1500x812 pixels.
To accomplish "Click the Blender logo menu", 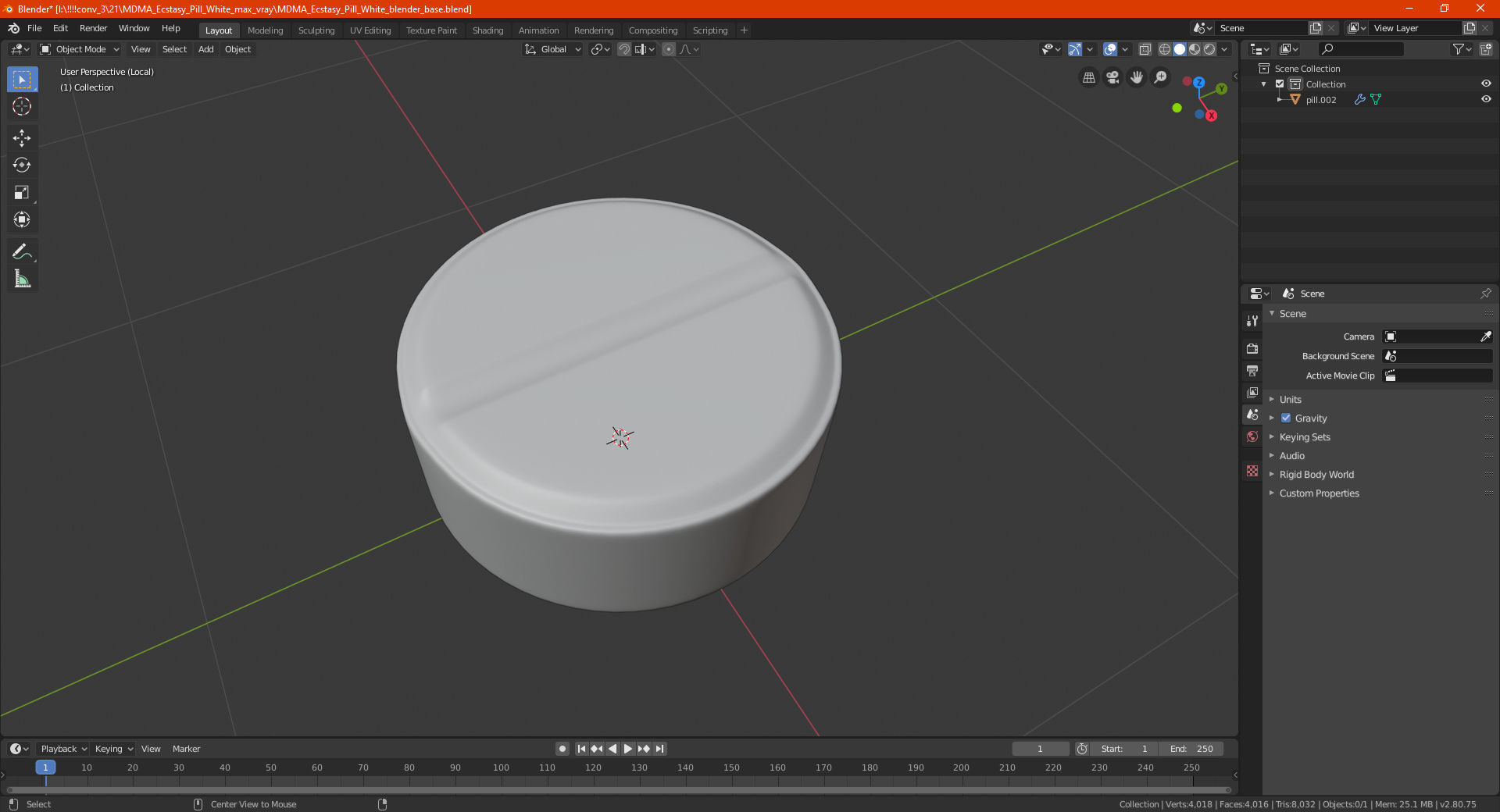I will [13, 28].
